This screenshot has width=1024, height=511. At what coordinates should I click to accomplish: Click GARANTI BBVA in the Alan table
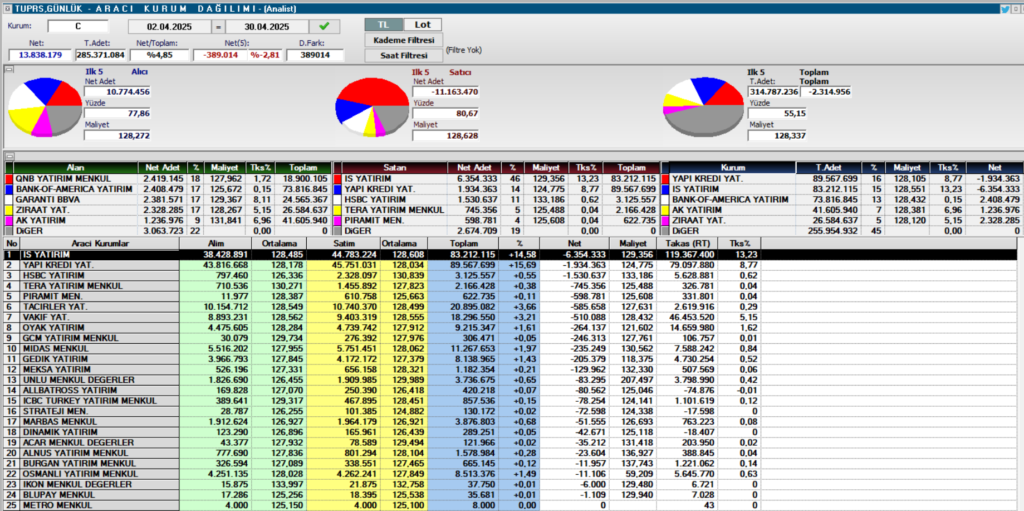click(43, 199)
